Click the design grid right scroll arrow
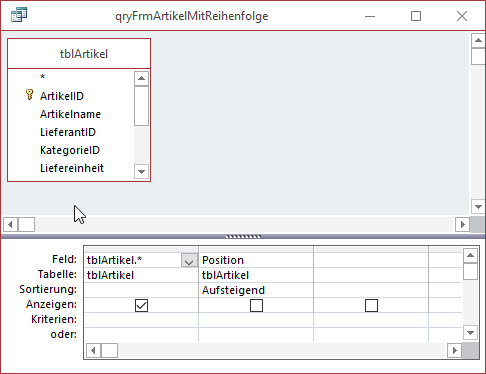 (455, 350)
